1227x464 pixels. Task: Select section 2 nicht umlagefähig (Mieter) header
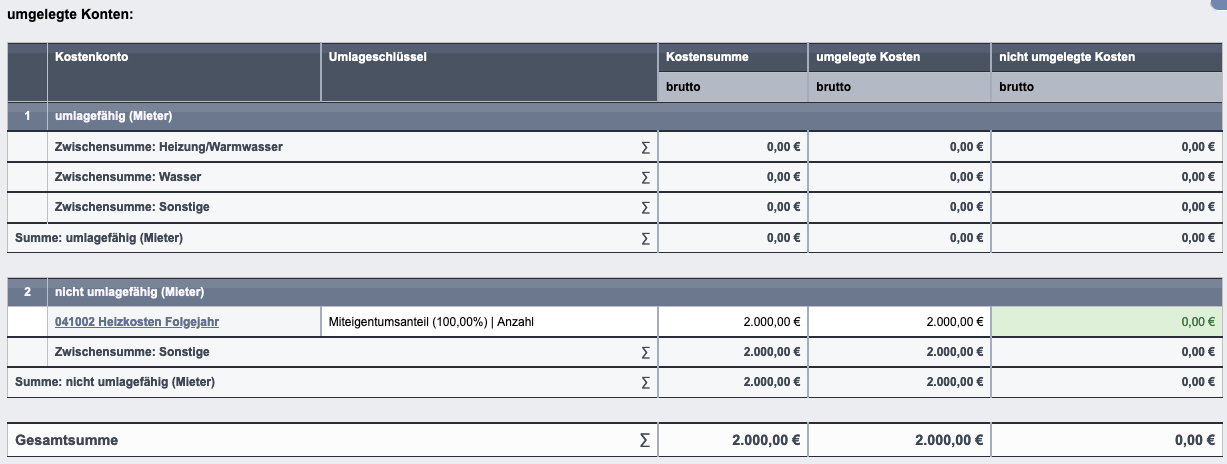pos(616,292)
